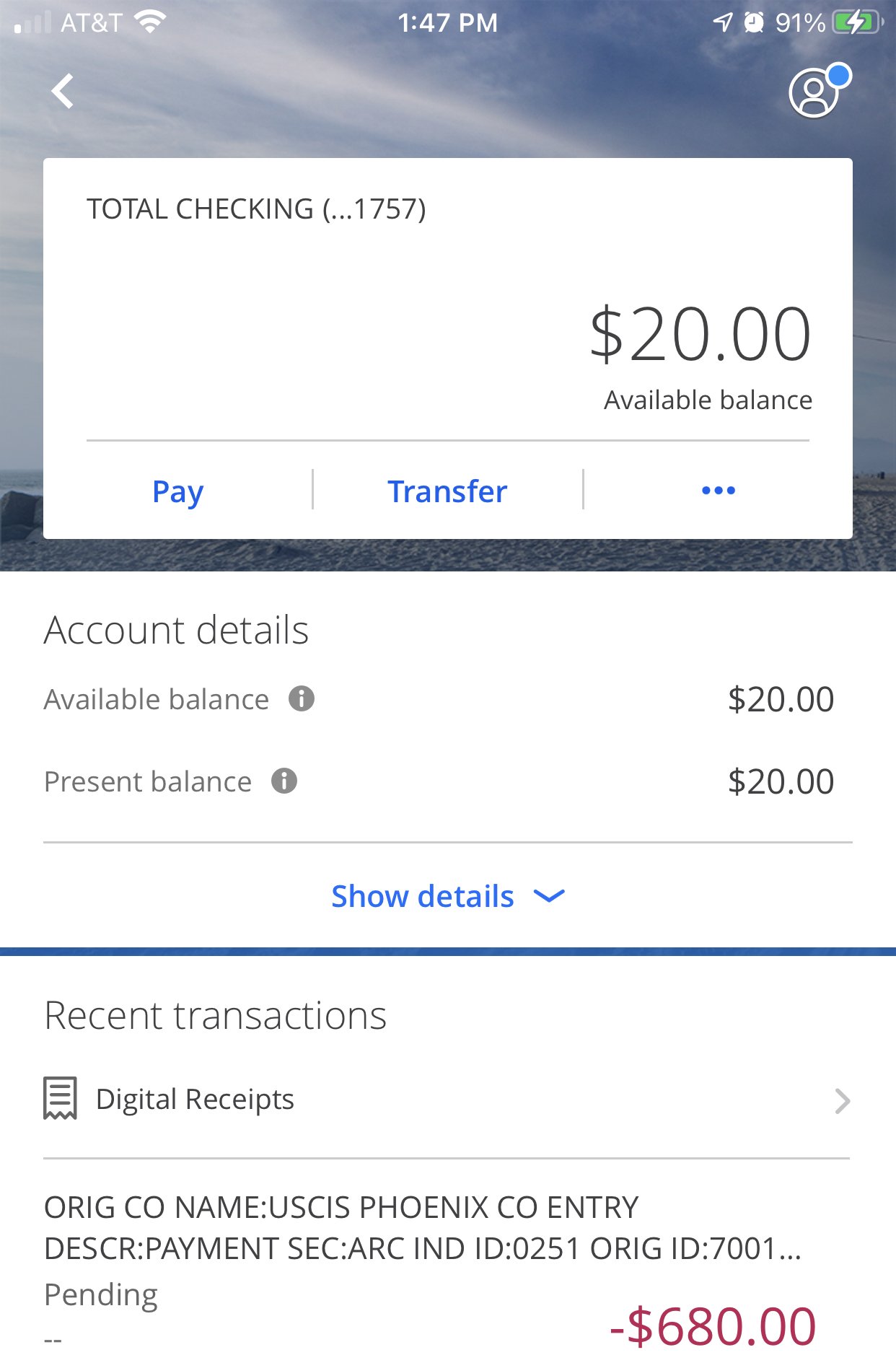
Task: Tap the back arrow icon
Action: coord(63,92)
